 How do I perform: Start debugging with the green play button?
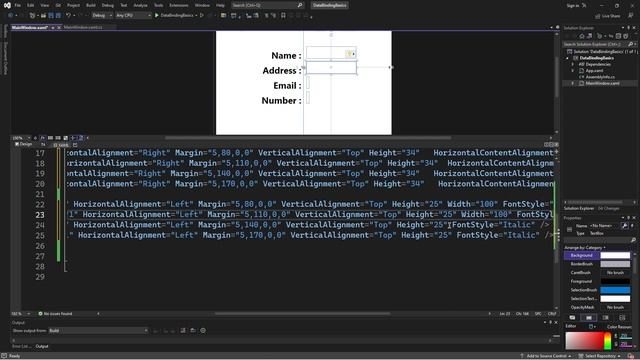(x=156, y=15)
